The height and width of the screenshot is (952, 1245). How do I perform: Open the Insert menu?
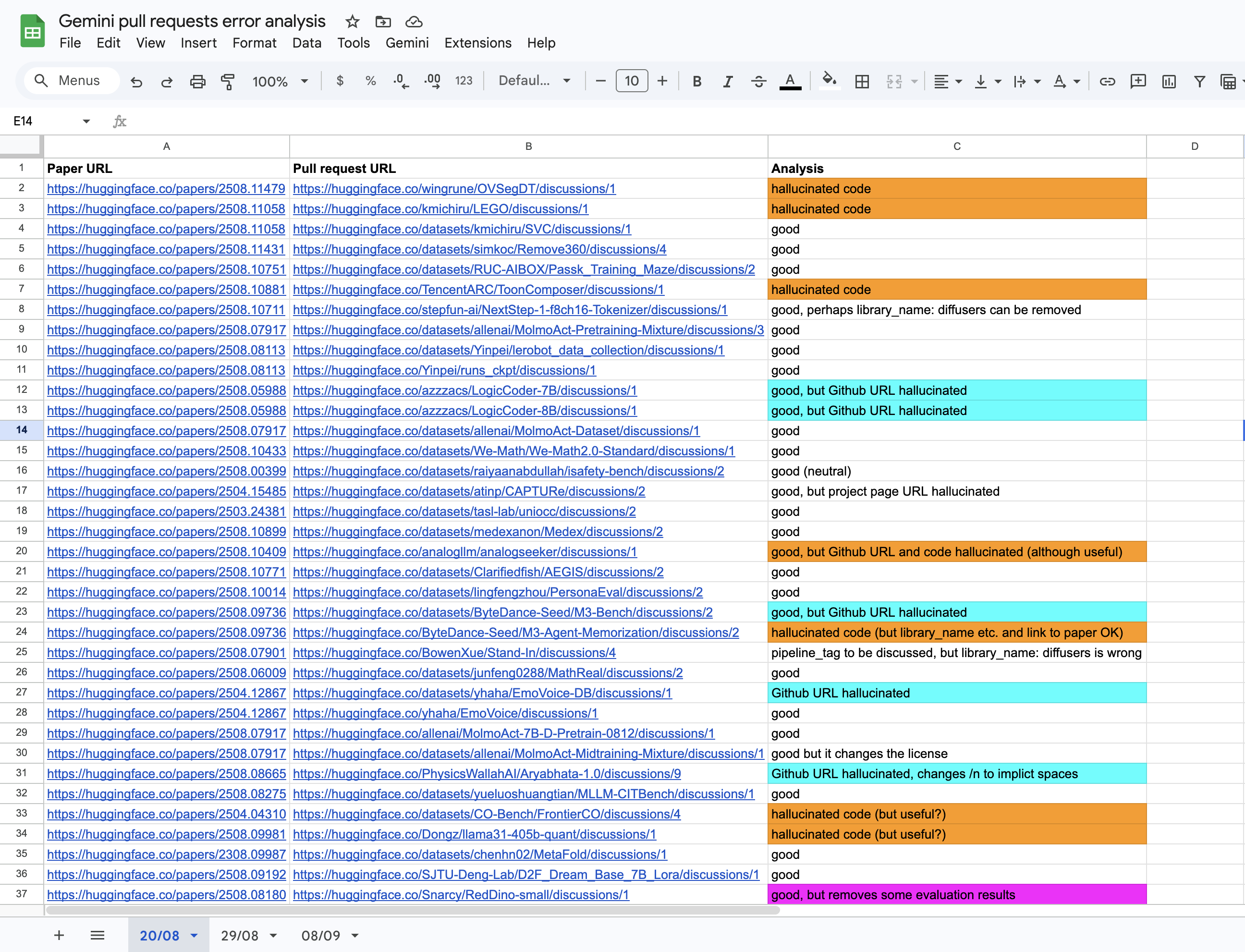(198, 43)
